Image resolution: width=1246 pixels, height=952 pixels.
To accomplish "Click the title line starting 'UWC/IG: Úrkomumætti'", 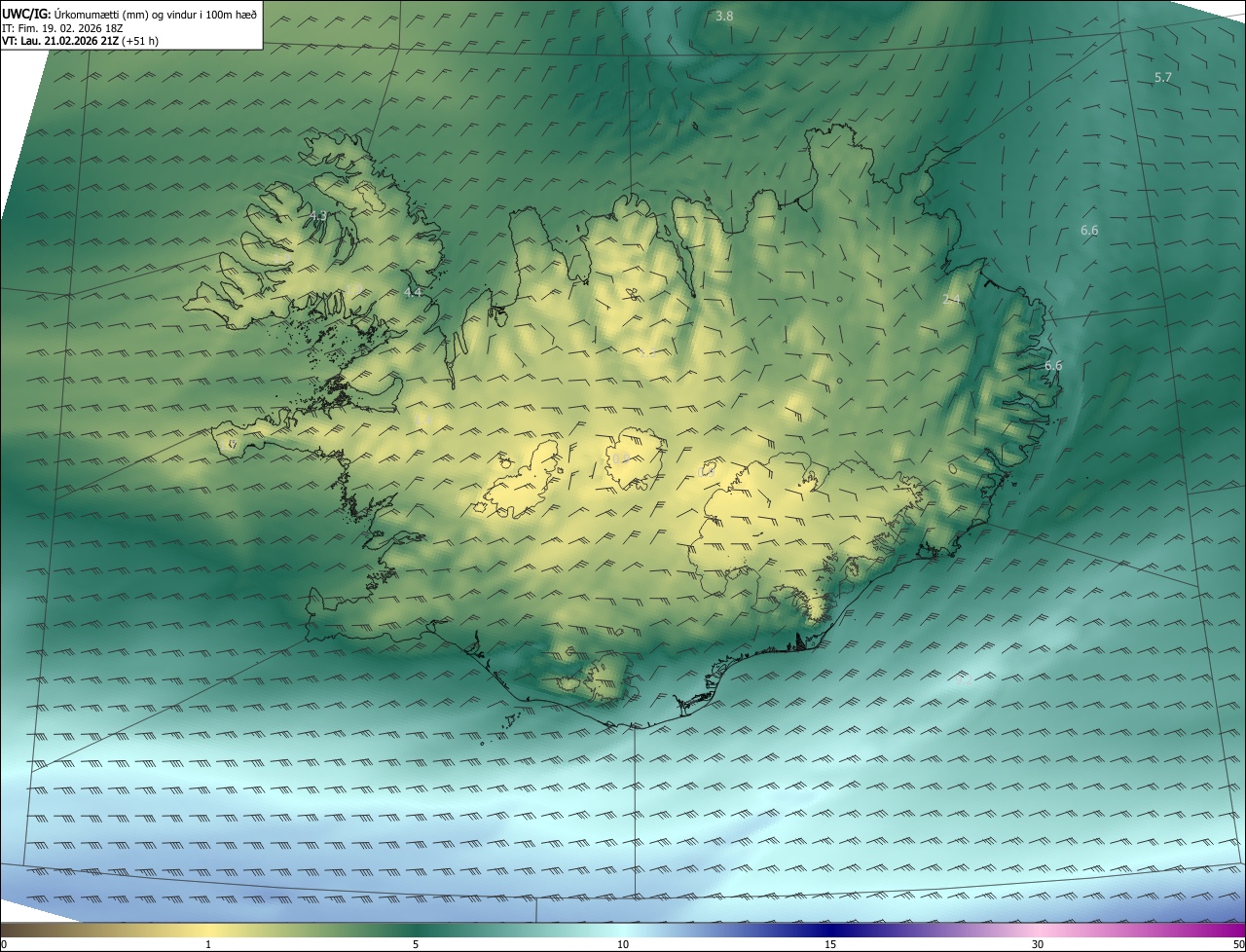I will (129, 15).
